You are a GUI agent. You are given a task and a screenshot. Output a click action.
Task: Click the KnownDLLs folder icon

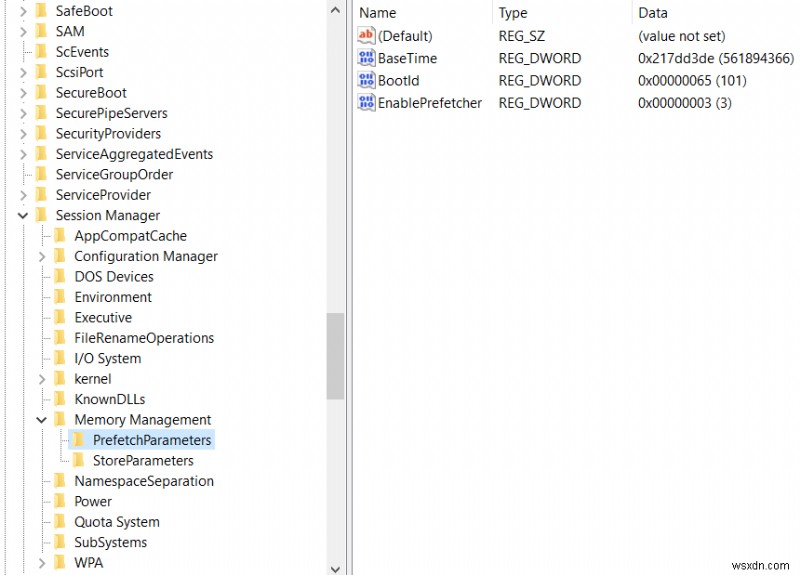click(x=60, y=398)
